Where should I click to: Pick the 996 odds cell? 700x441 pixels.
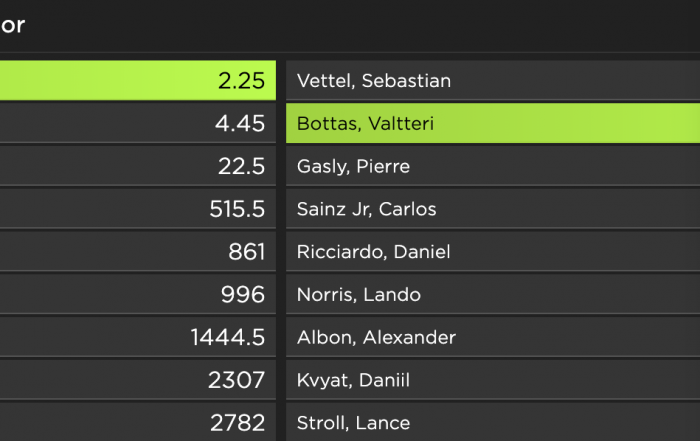(x=138, y=295)
